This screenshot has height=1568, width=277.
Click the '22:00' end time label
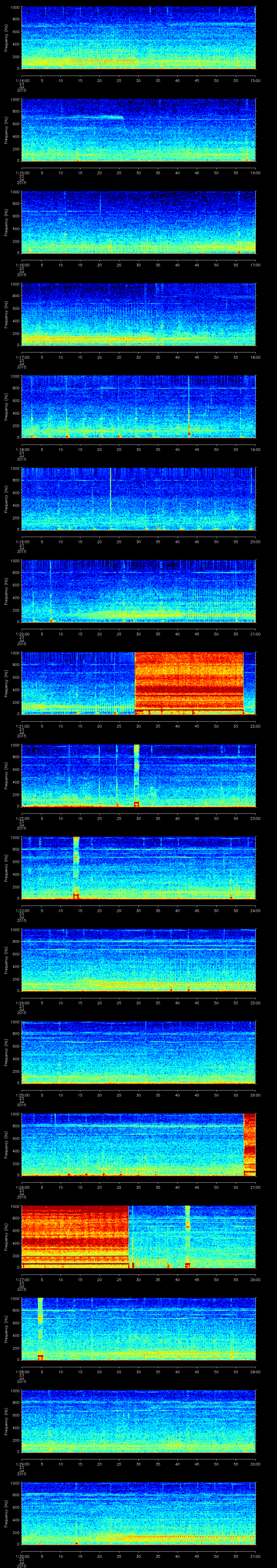click(256, 726)
